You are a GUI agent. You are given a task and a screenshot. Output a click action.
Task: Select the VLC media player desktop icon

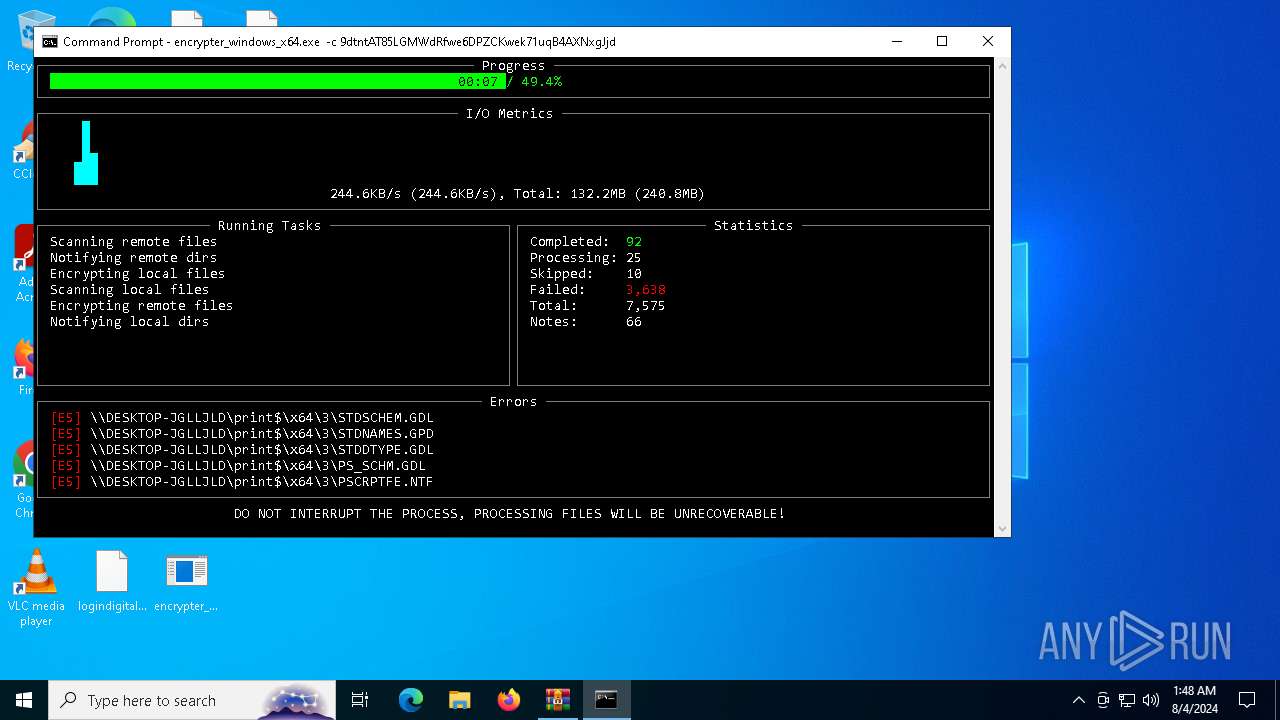click(36, 588)
